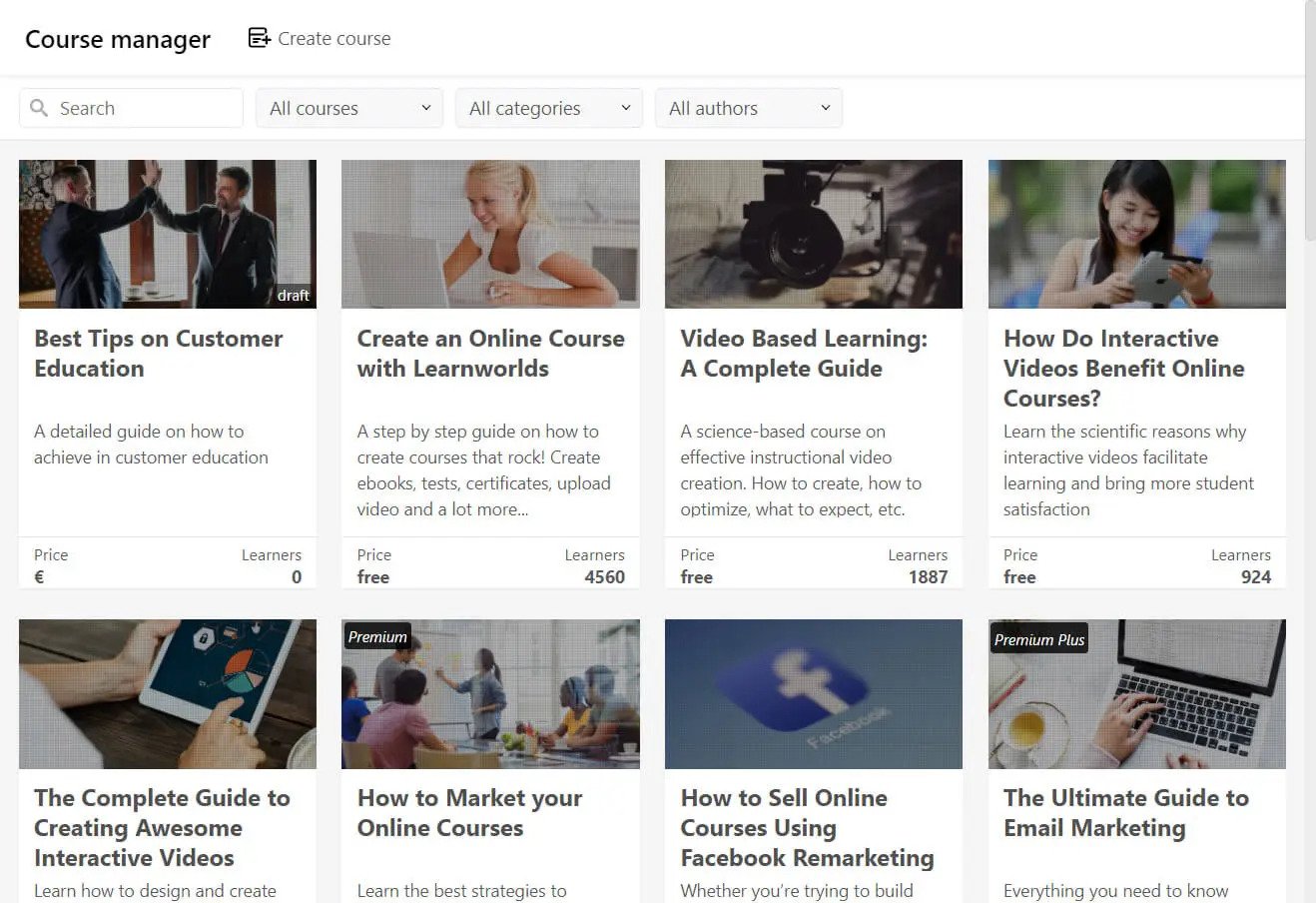Click description 'A science-based course on effective instructional'
The image size is (1316, 903).
pyautogui.click(x=801, y=470)
